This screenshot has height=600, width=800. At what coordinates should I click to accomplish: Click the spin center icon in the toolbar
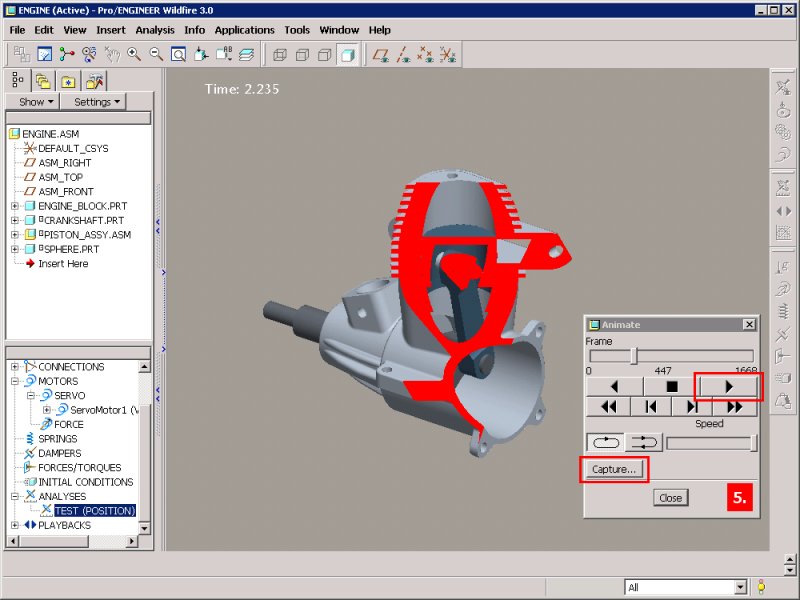coord(67,54)
